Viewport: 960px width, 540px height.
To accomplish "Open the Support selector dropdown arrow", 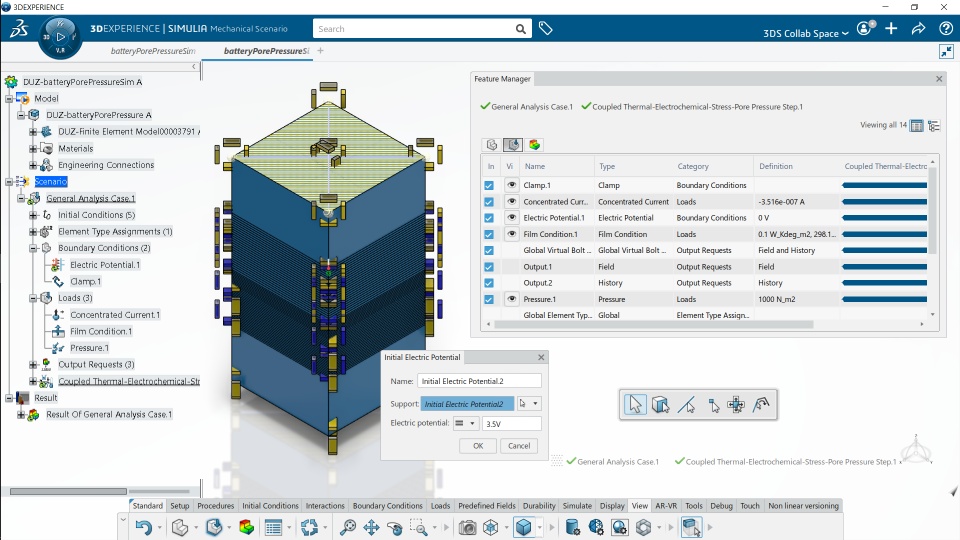I will click(535, 403).
